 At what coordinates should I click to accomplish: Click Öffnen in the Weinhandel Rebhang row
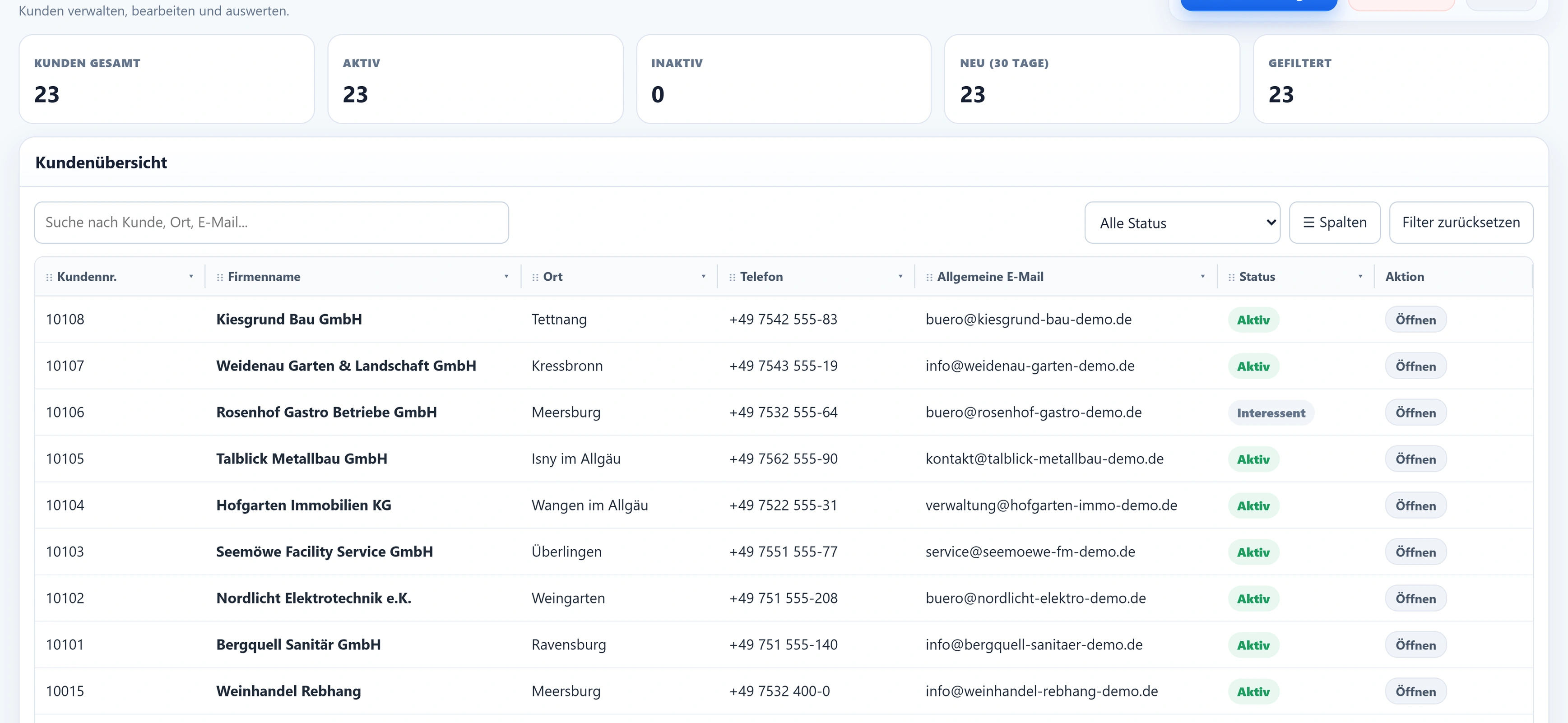[1416, 691]
